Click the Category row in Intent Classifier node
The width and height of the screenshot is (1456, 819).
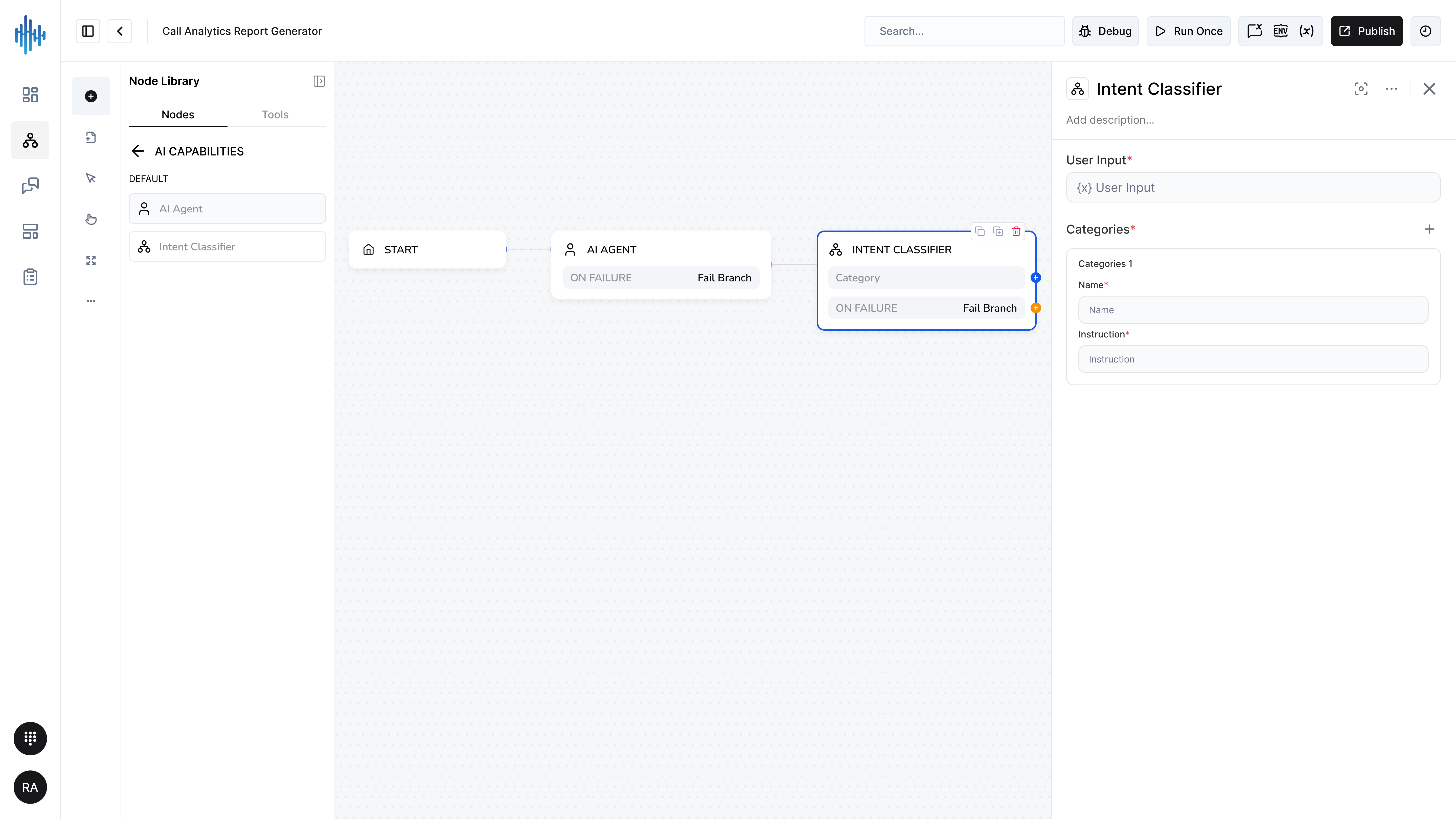point(926,278)
